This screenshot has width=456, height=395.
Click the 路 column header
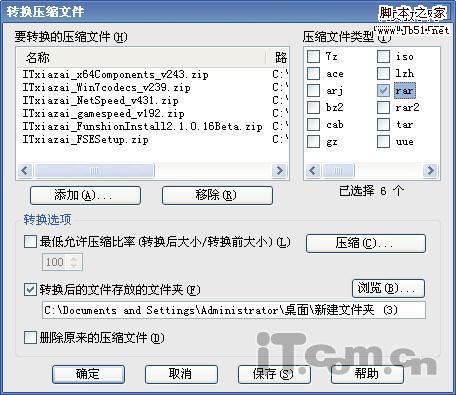coord(277,58)
